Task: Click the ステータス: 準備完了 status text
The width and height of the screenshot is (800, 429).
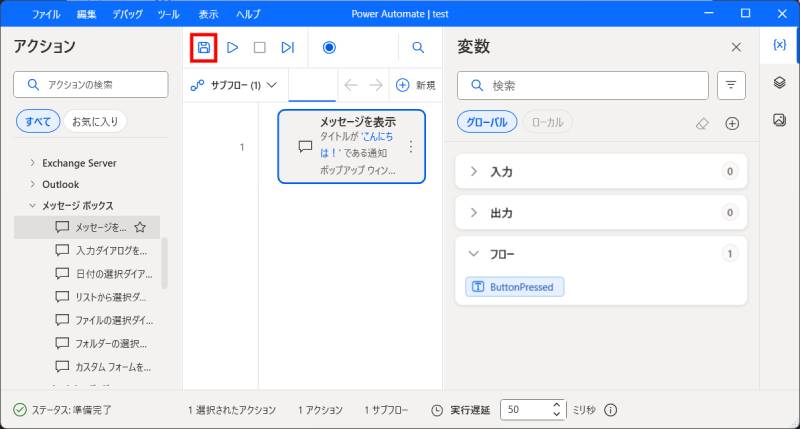Action: click(71, 410)
